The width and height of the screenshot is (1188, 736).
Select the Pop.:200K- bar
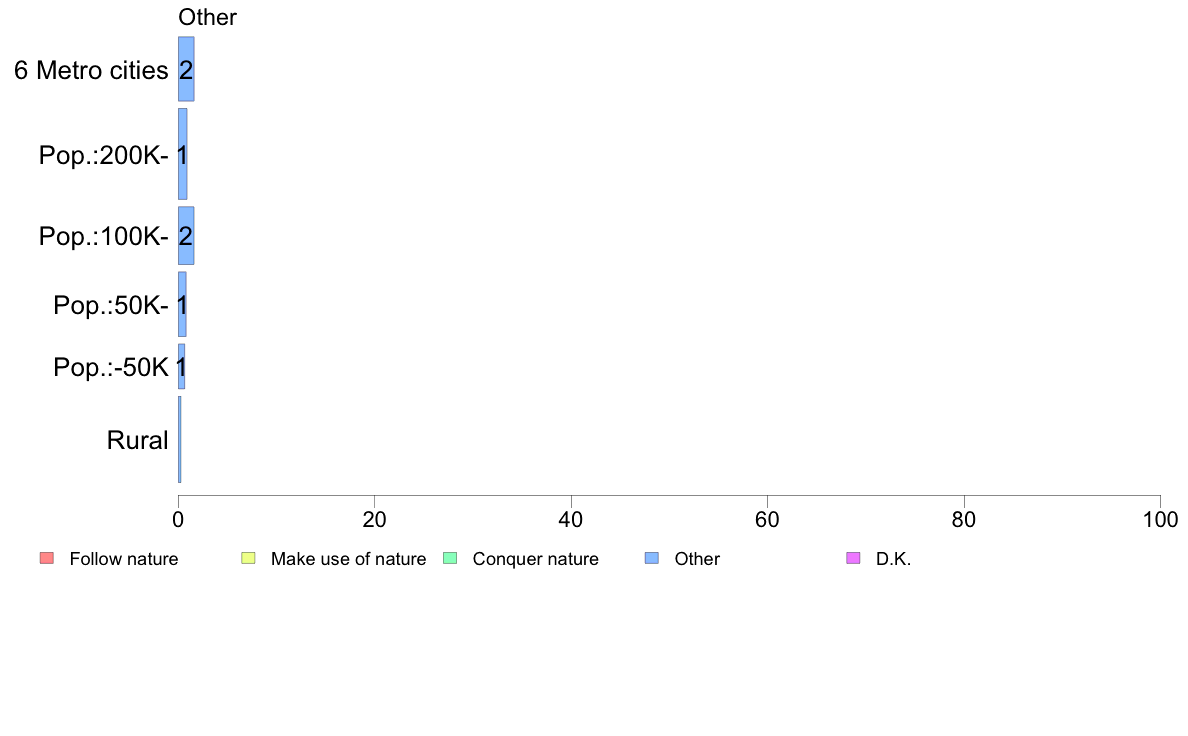pyautogui.click(x=183, y=154)
